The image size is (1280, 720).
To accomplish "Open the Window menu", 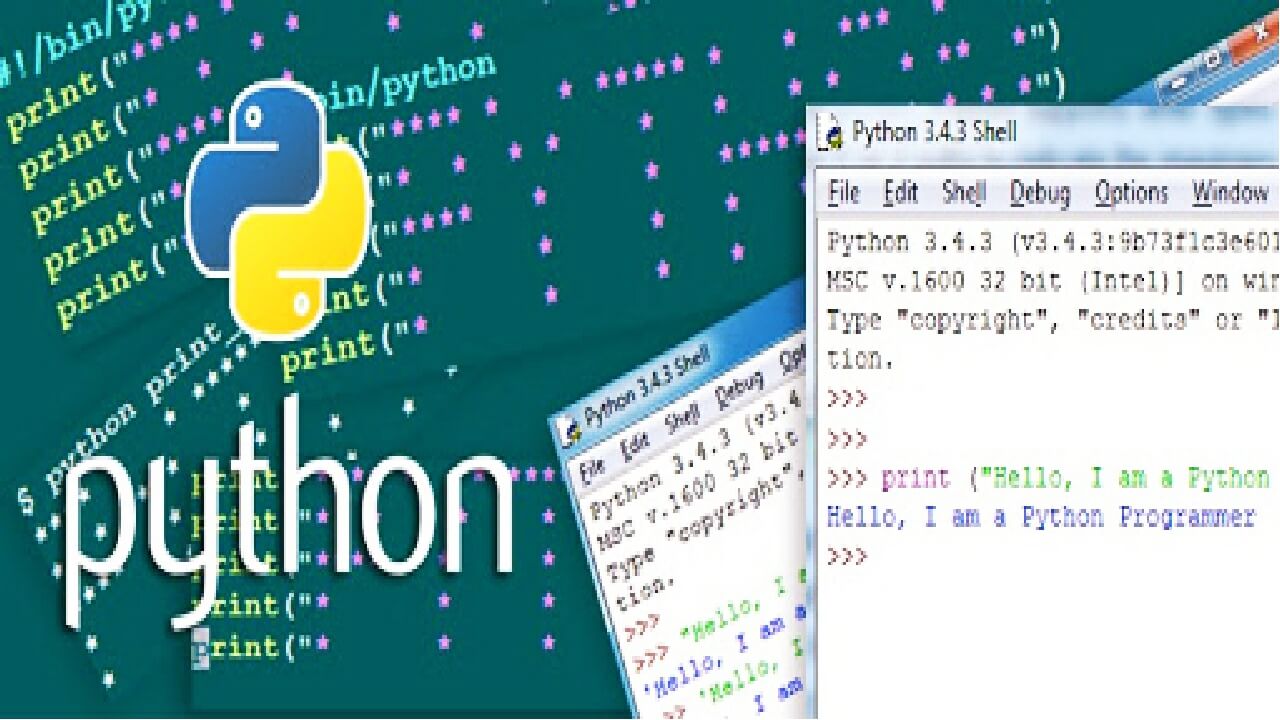I will coord(1229,192).
